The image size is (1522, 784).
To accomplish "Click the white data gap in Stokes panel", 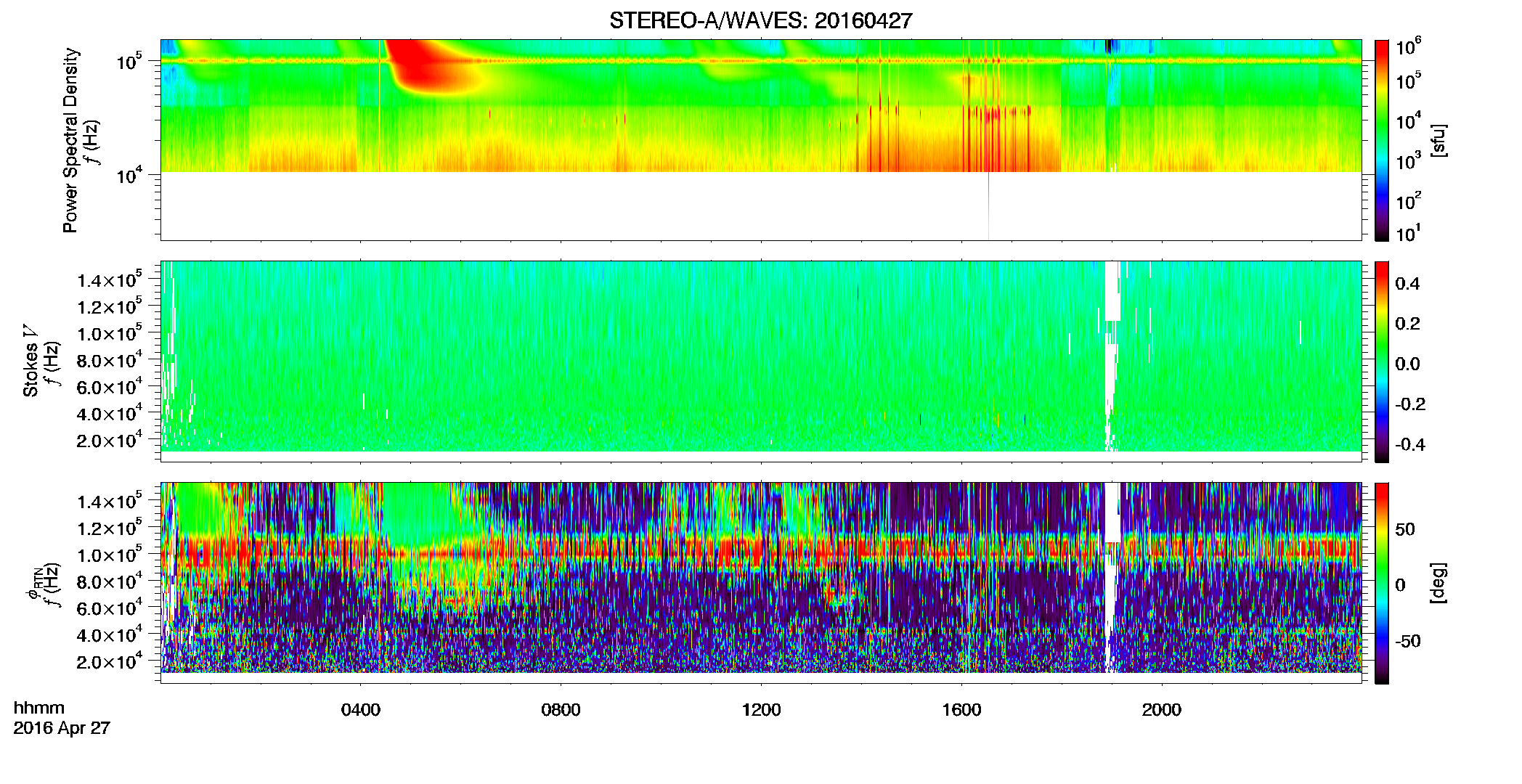I will pyautogui.click(x=1112, y=356).
